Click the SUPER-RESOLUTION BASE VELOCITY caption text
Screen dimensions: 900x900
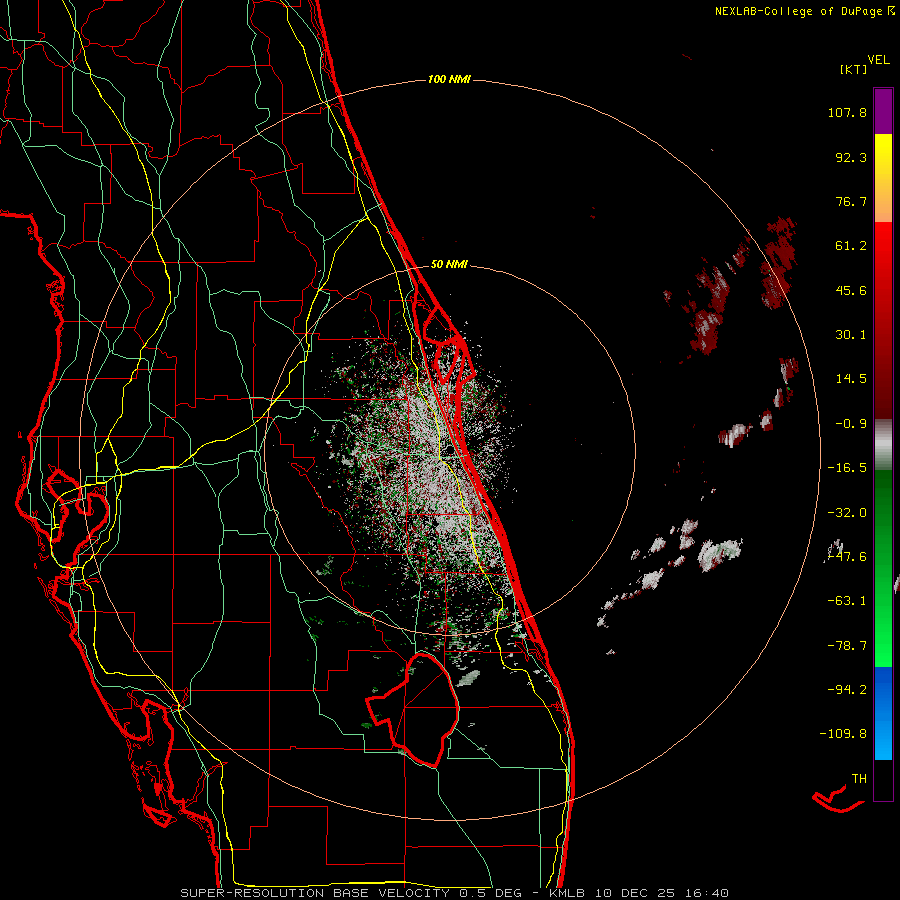pos(317,893)
